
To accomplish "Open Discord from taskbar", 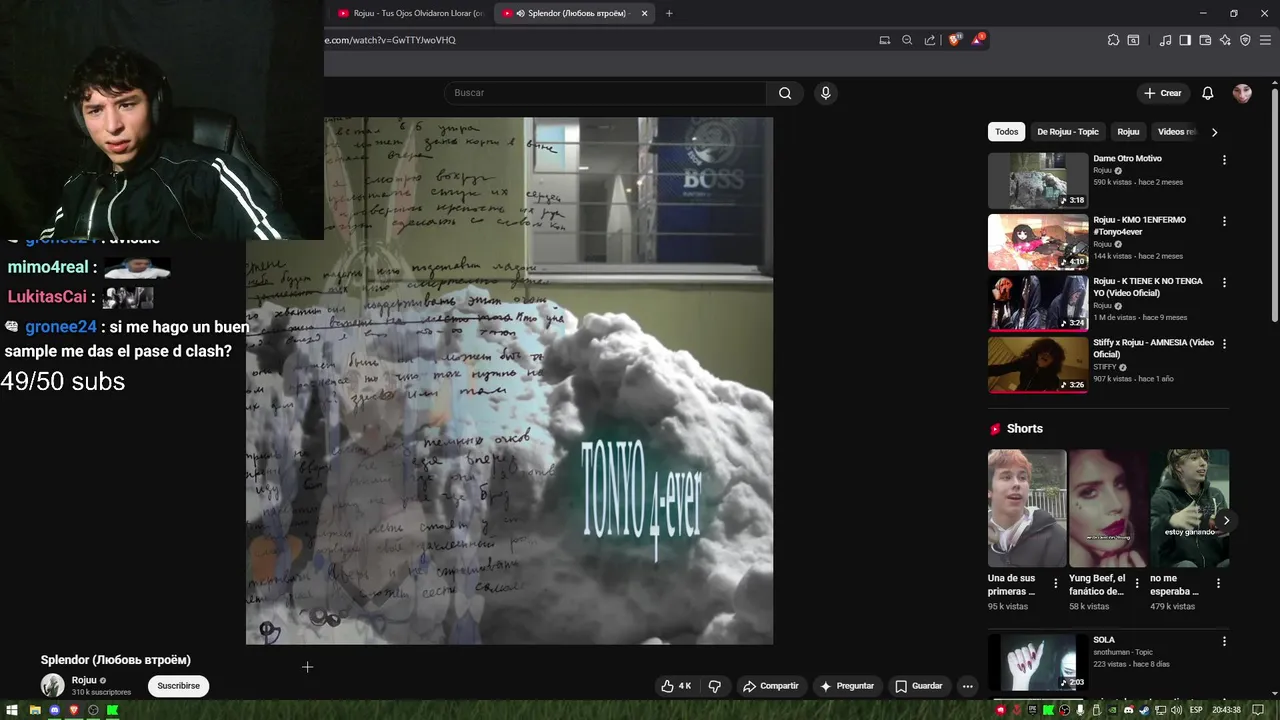I will (55, 710).
